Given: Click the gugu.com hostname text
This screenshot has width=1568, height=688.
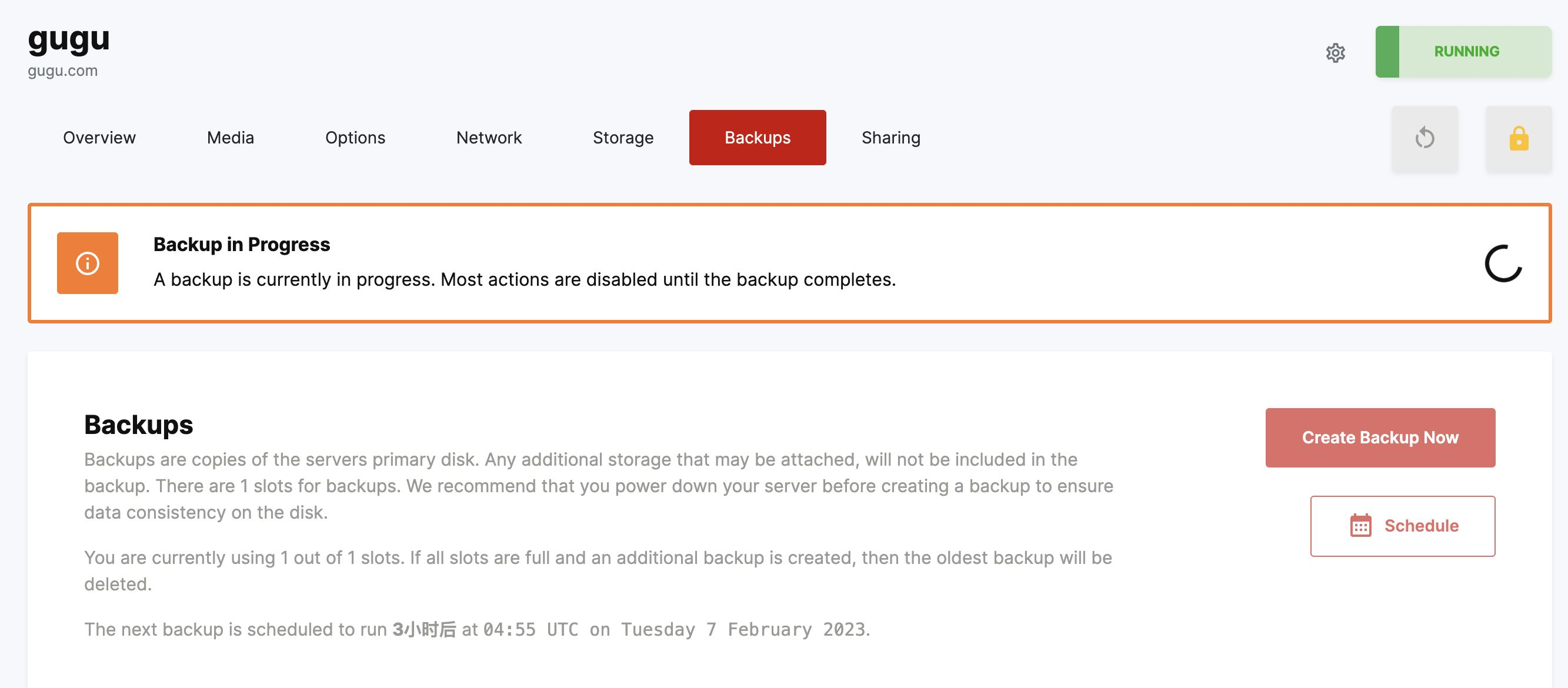Looking at the screenshot, I should [63, 71].
